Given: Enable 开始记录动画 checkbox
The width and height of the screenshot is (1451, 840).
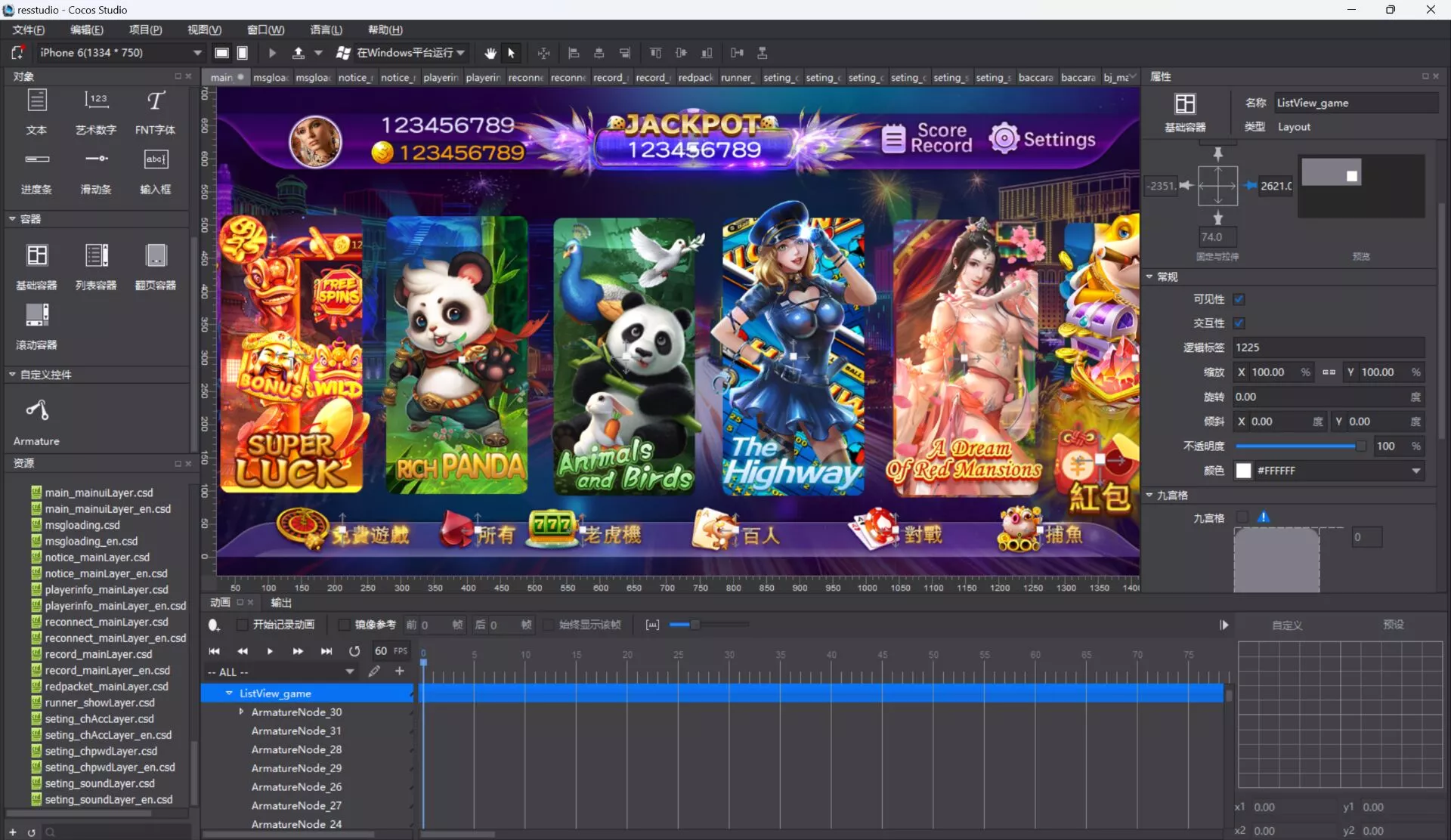Looking at the screenshot, I should coord(242,625).
